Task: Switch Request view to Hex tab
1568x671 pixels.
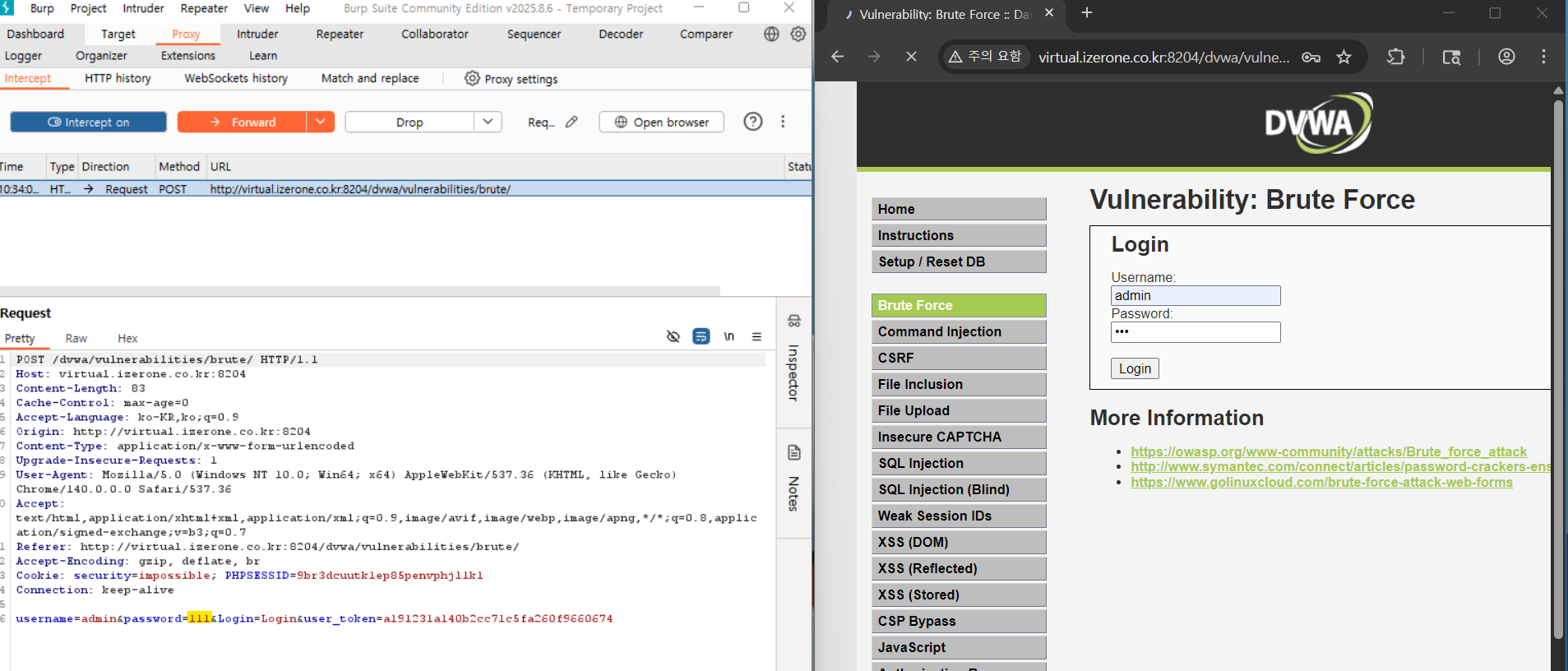Action: 127,338
